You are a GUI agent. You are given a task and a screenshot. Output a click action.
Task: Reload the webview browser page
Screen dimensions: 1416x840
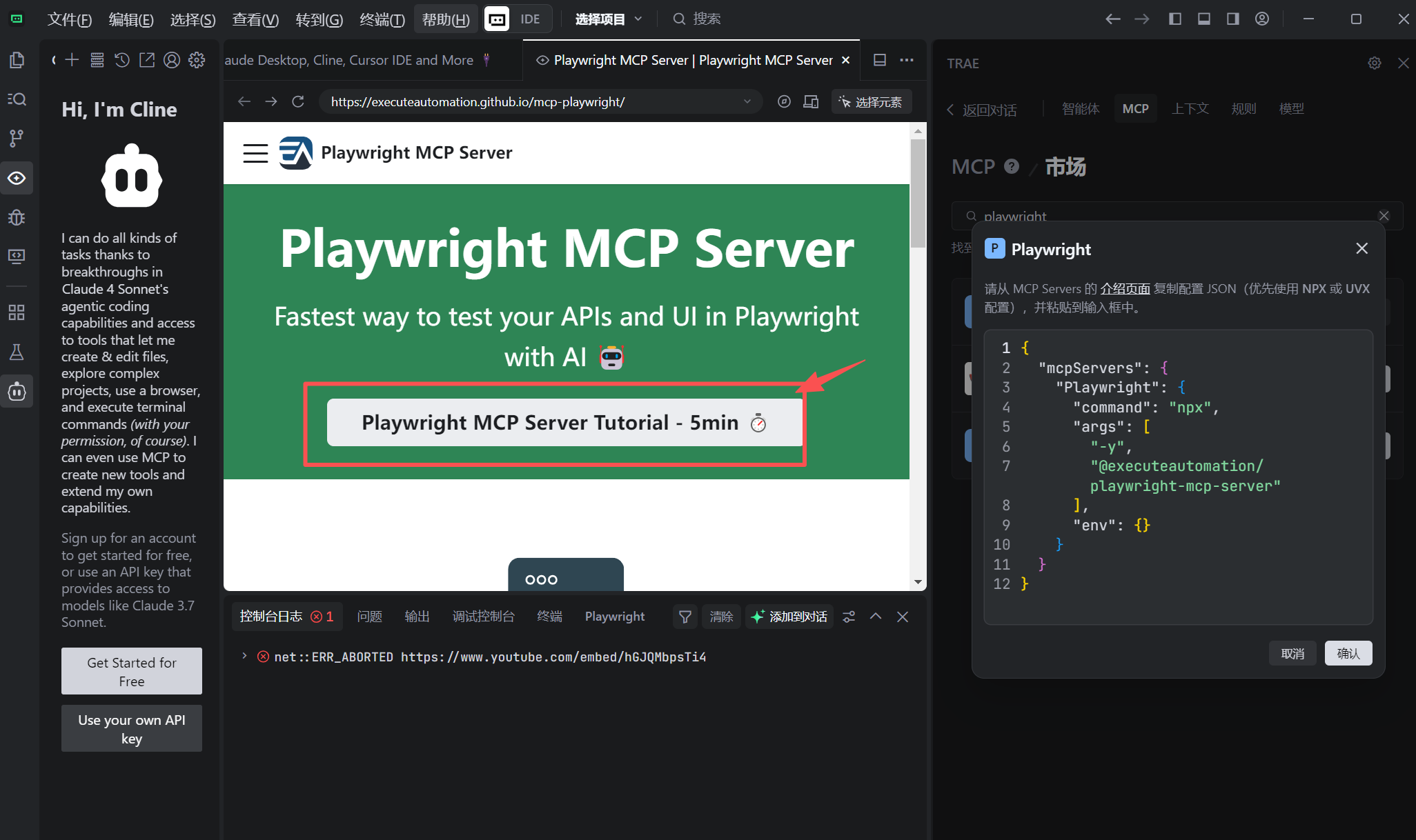click(x=298, y=101)
